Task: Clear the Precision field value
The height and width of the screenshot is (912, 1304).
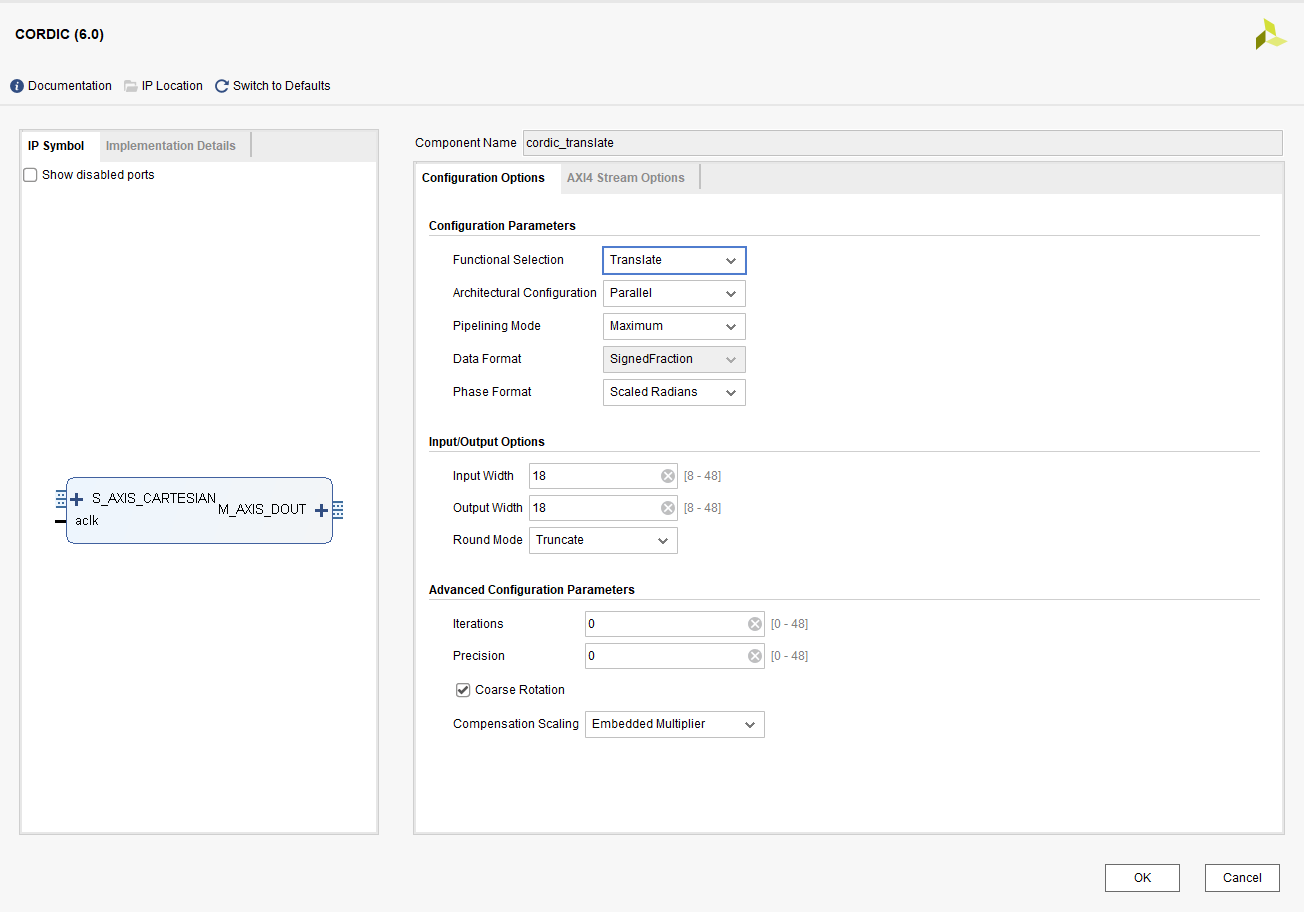Action: [x=755, y=656]
